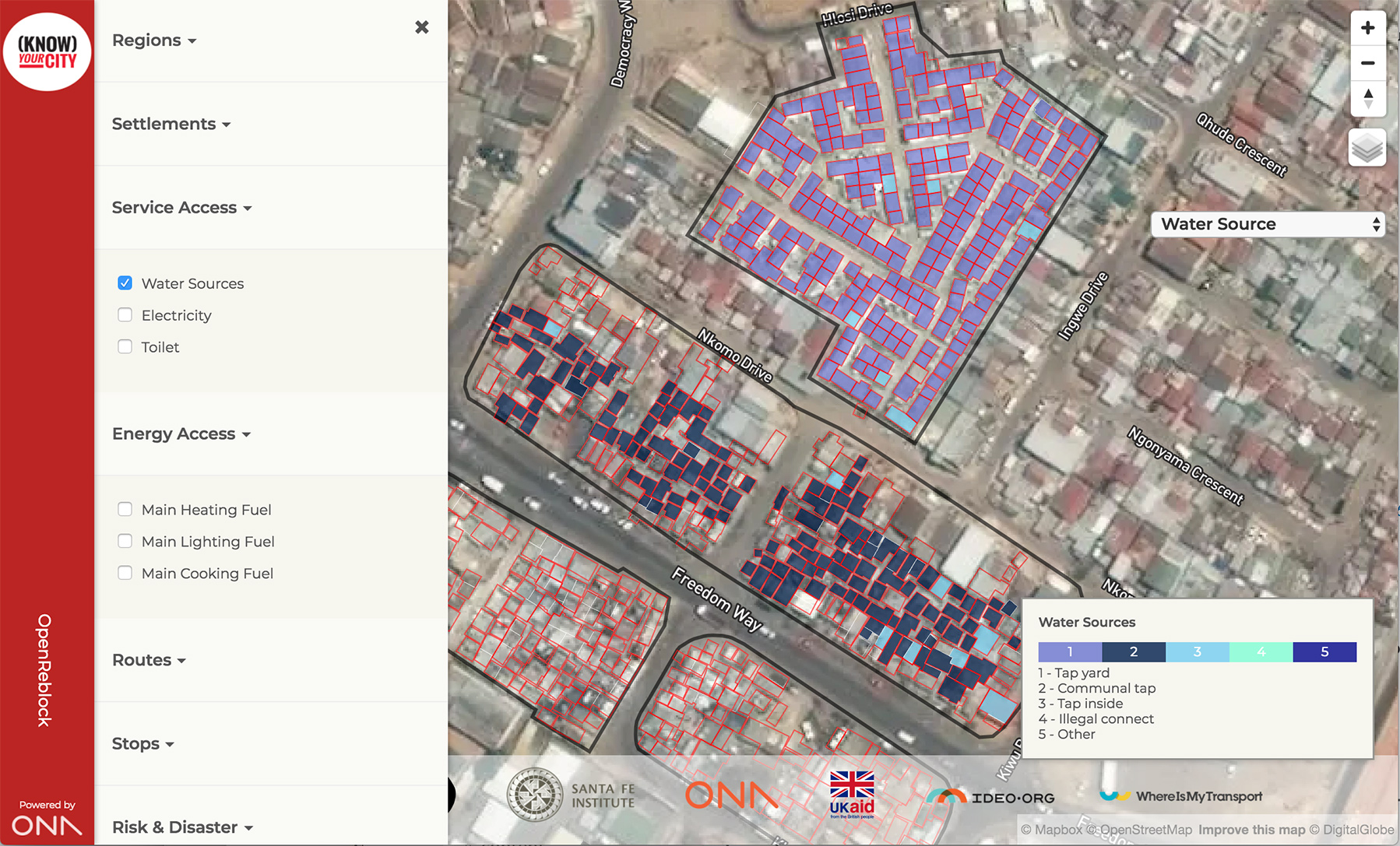Click the Ngonyama Crescent street label
1400x846 pixels.
coord(1186,465)
